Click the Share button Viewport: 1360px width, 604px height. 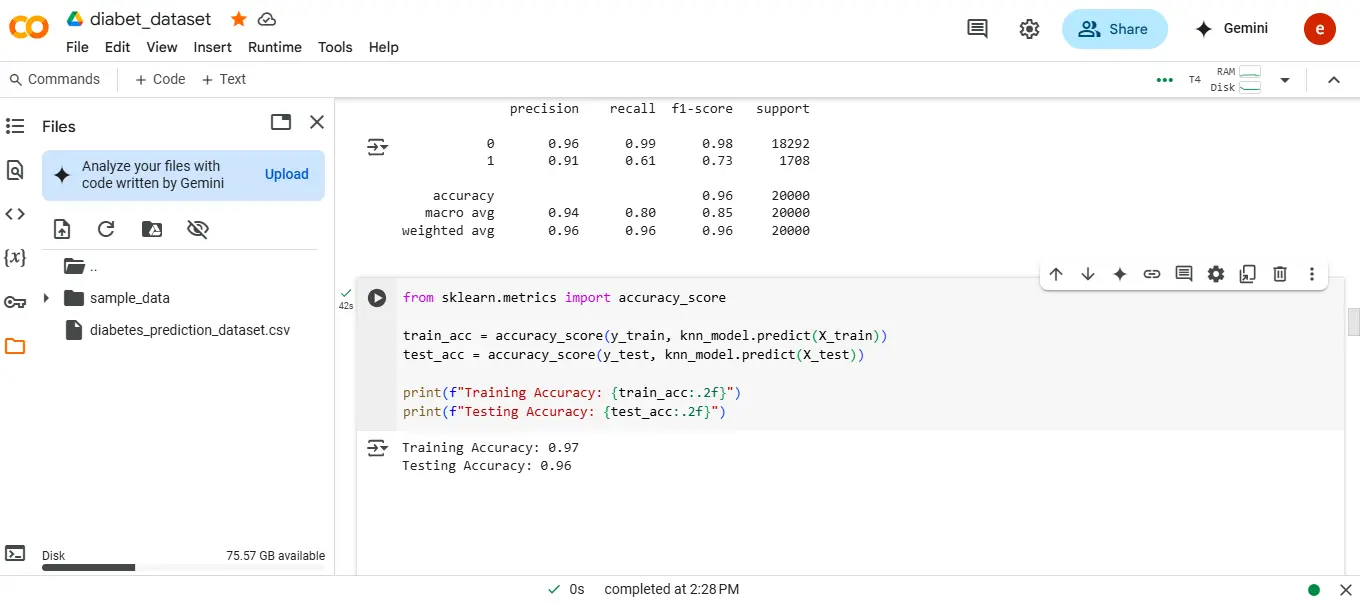pyautogui.click(x=1114, y=29)
